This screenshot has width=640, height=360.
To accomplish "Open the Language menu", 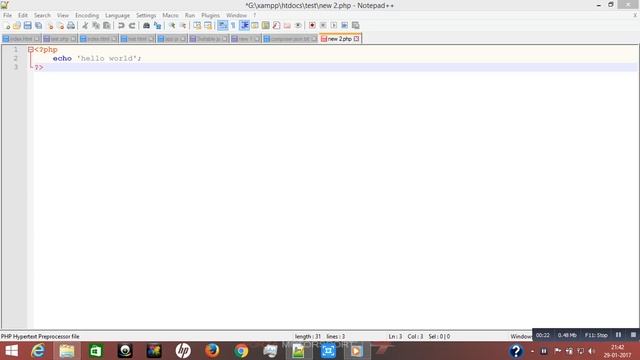I will [x=118, y=15].
